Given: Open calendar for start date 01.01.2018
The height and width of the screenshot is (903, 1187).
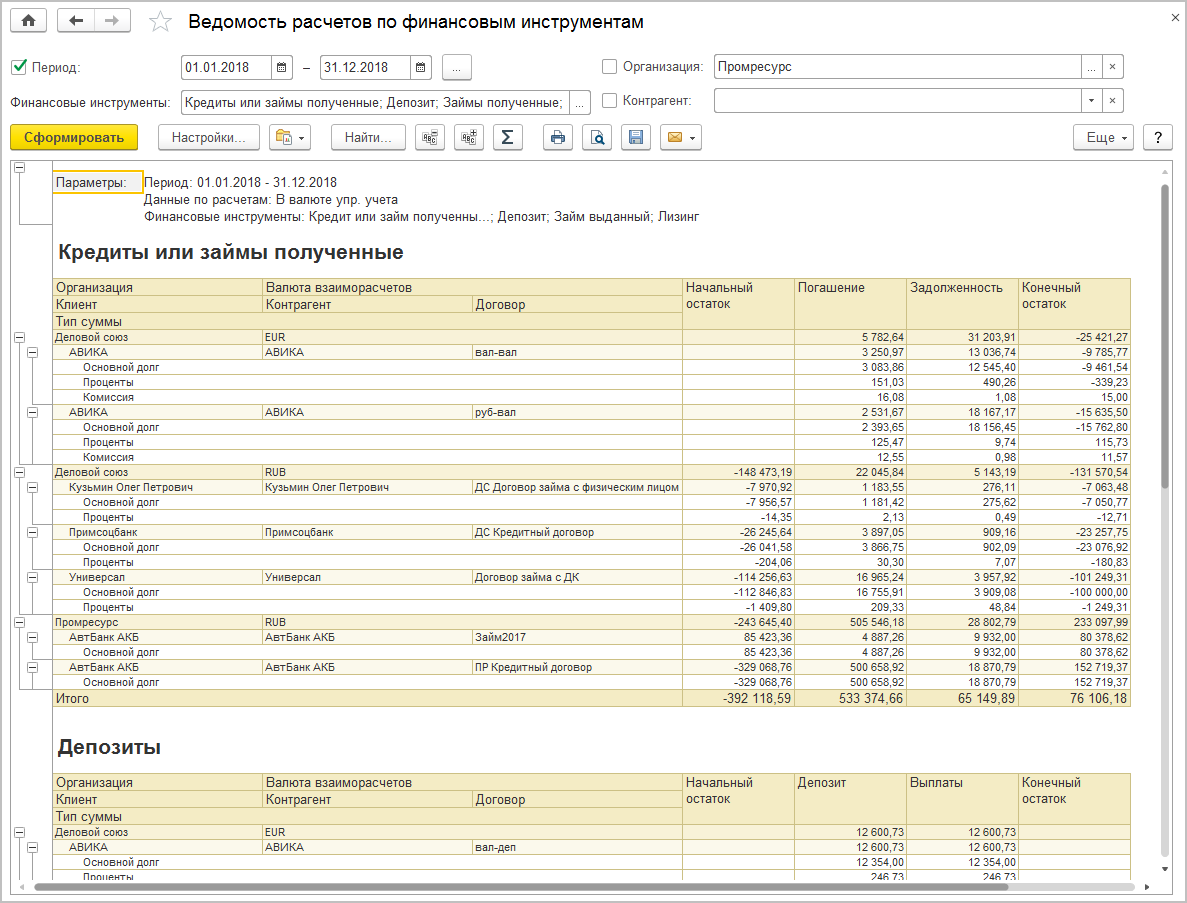Looking at the screenshot, I should click(282, 68).
